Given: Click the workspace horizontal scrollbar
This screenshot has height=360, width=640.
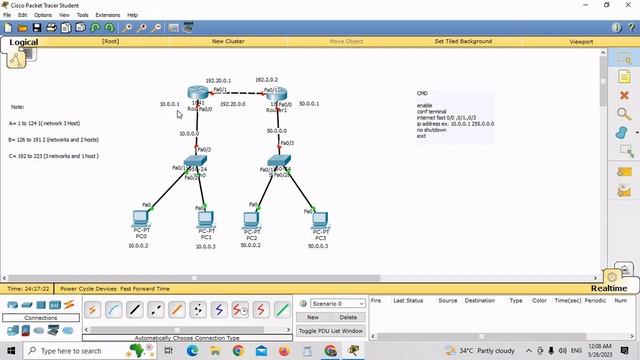Looking at the screenshot, I should point(194,278).
